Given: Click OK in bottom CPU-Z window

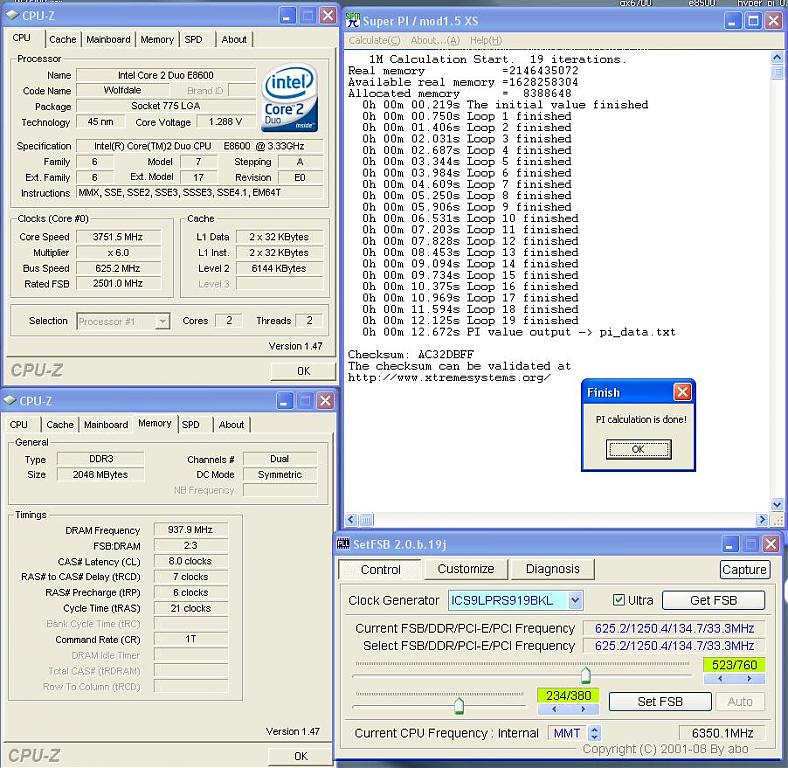Looking at the screenshot, I should point(301,756).
